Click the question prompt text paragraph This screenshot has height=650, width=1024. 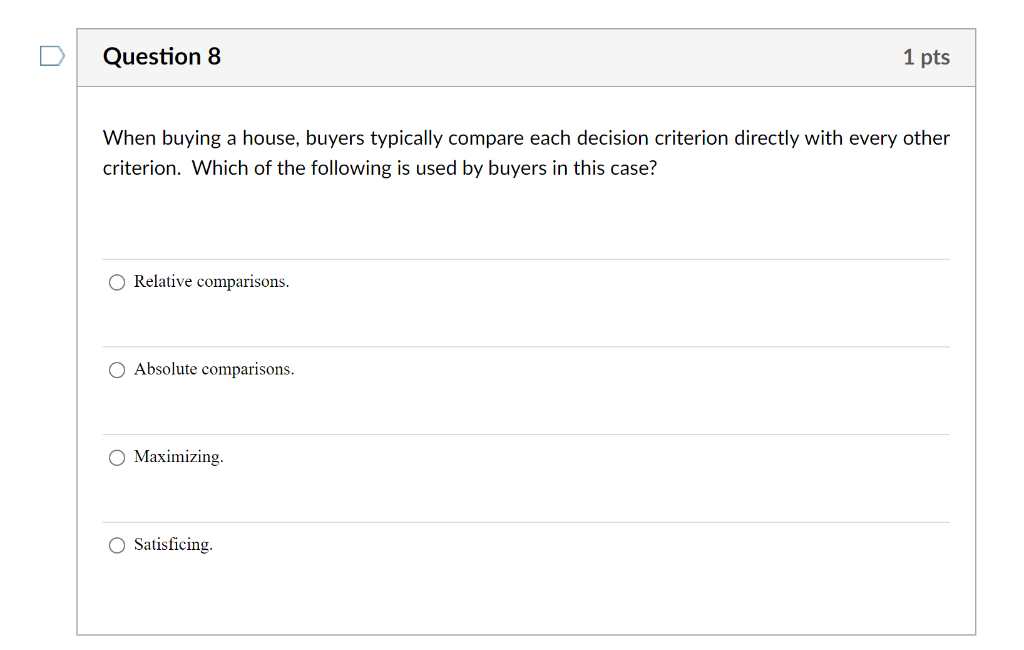click(525, 152)
